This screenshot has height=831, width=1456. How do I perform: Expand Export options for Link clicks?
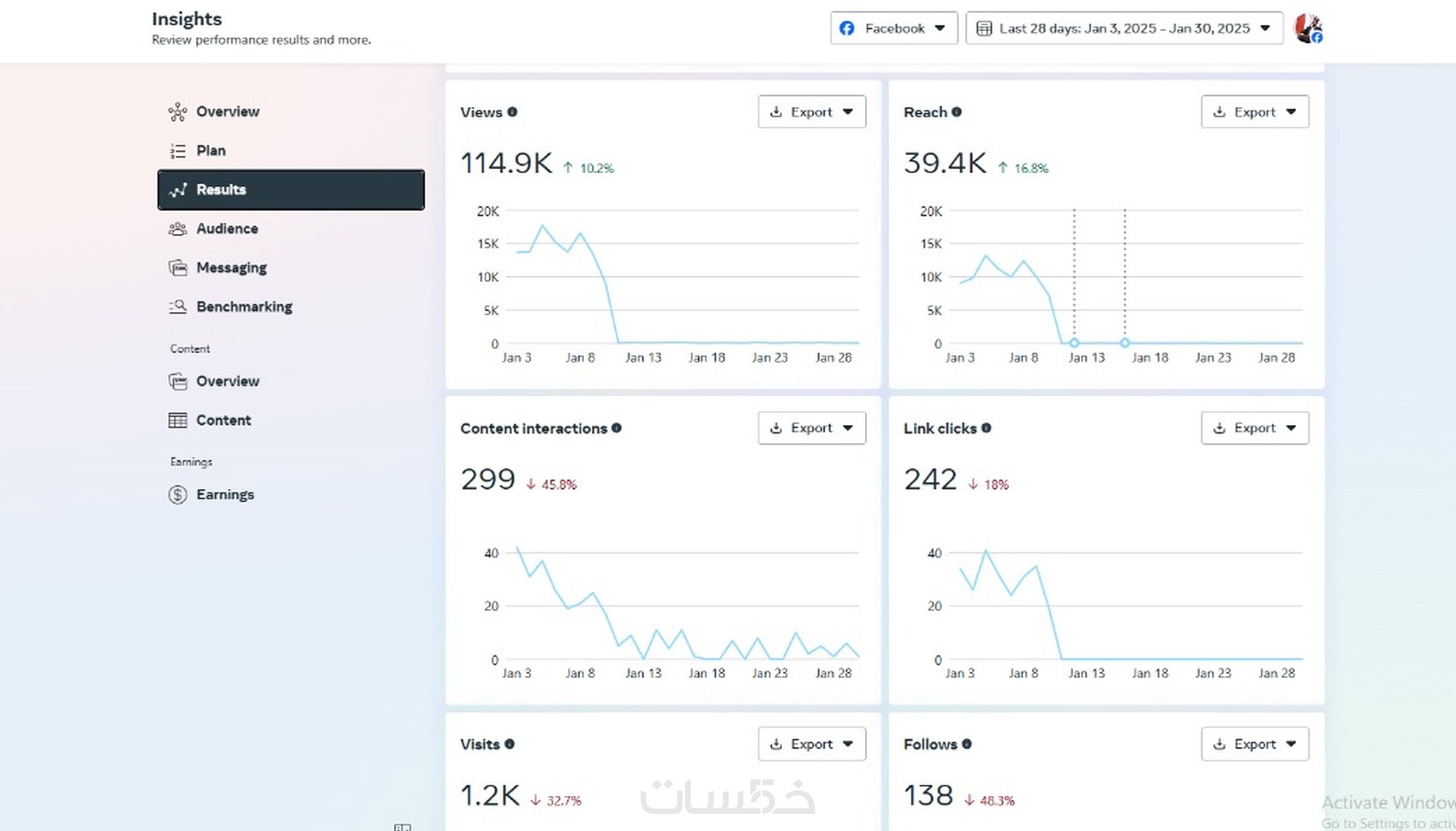click(1256, 428)
